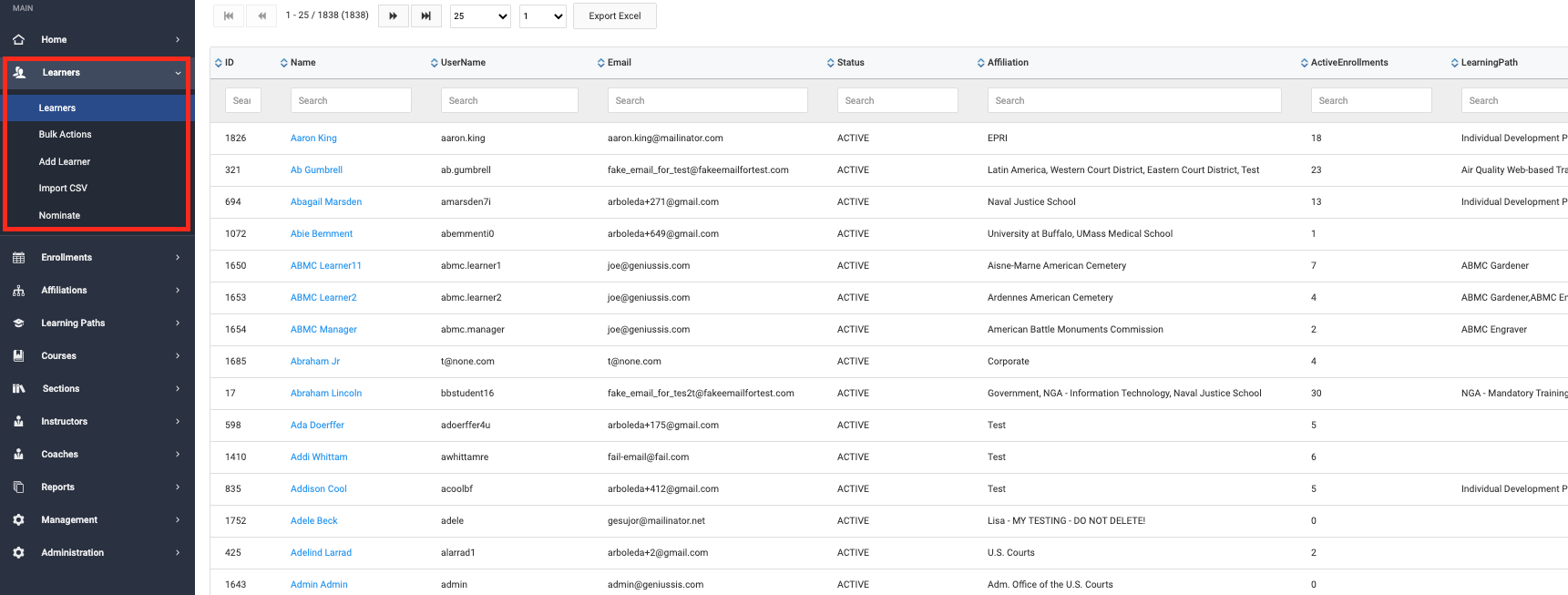Click the Email column search field

point(707,101)
